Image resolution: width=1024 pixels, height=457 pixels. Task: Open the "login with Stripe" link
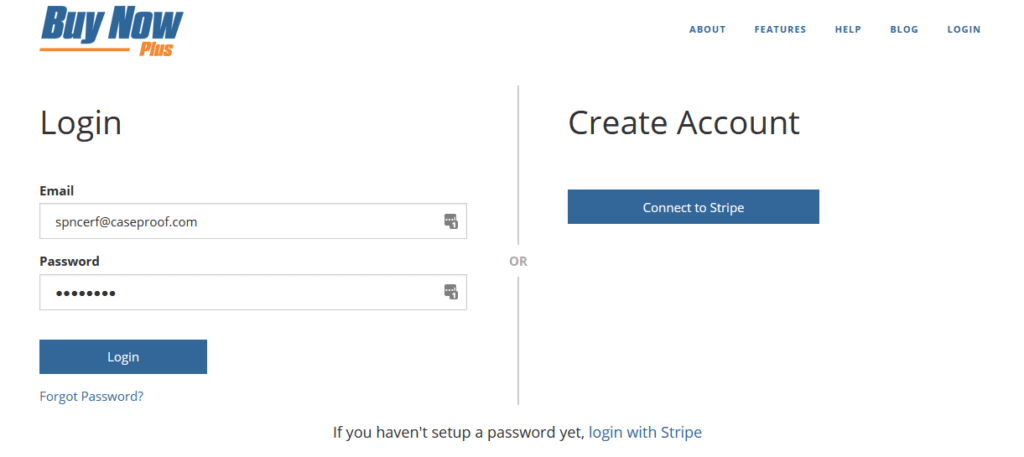(x=645, y=432)
